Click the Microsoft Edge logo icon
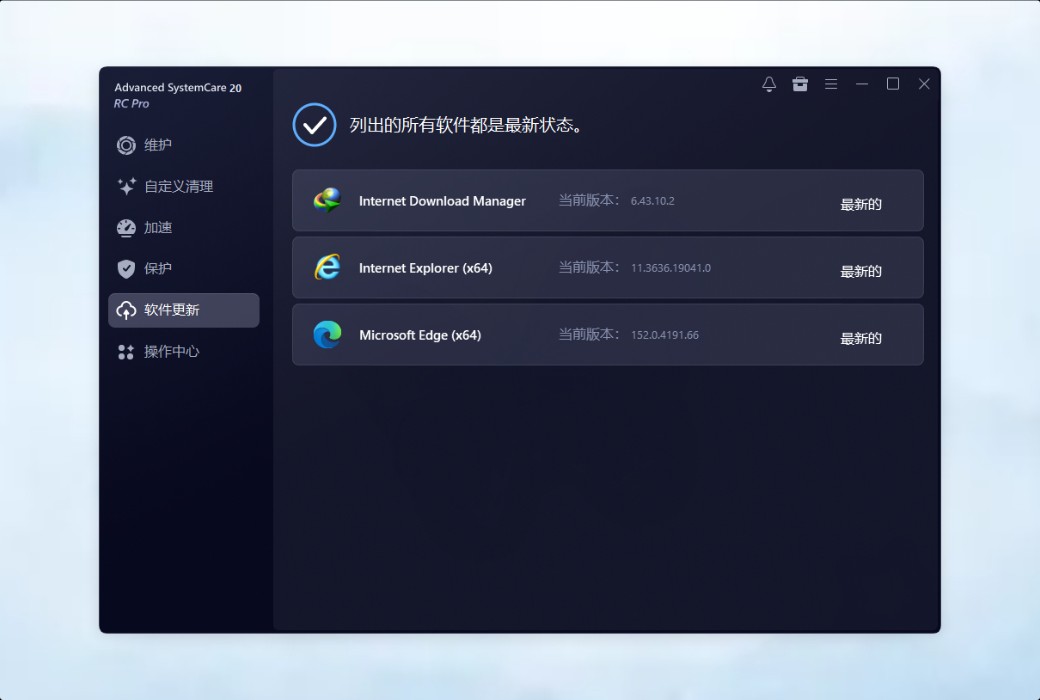 coord(328,334)
